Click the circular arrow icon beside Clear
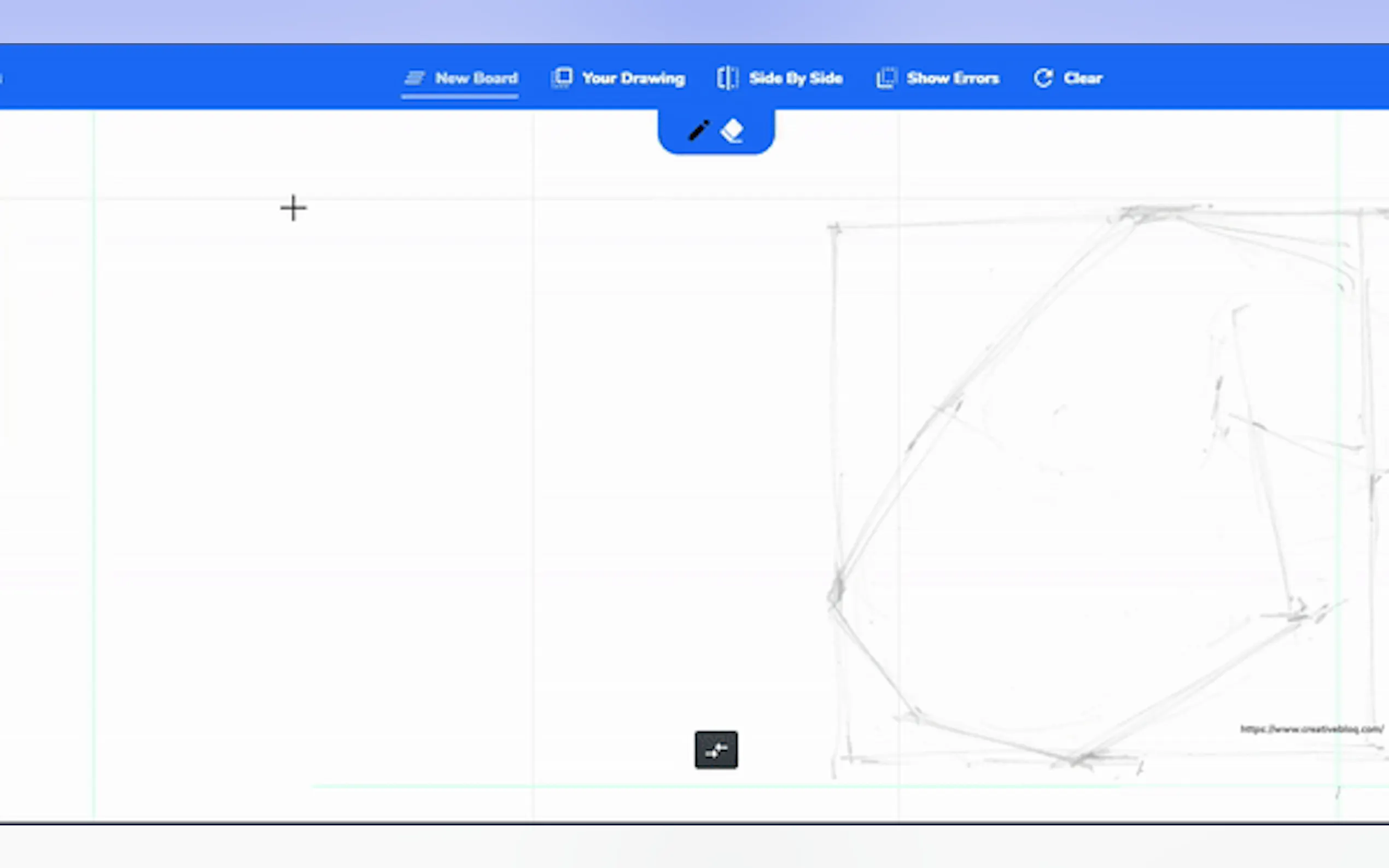 1043,78
